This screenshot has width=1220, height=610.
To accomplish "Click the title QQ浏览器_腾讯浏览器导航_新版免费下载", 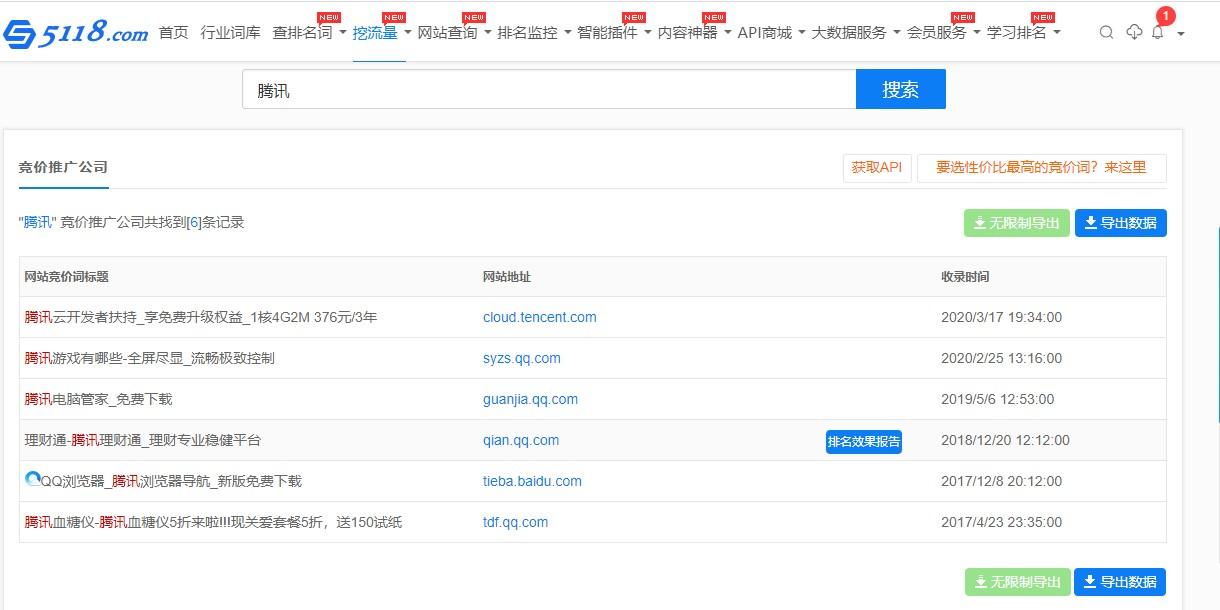I will click(x=171, y=481).
